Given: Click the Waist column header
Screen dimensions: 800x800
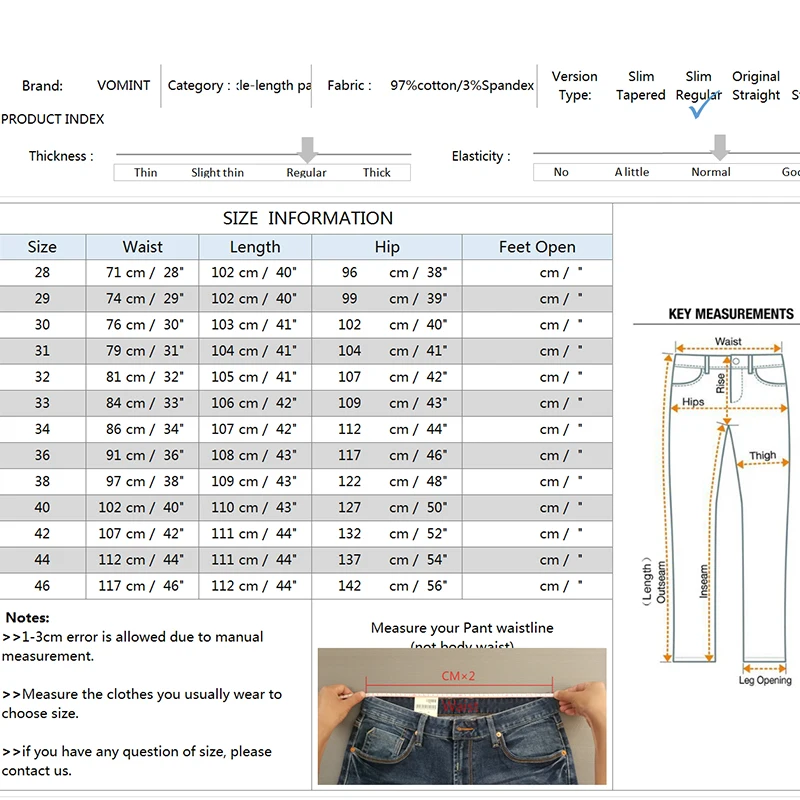Looking at the screenshot, I should [142, 247].
